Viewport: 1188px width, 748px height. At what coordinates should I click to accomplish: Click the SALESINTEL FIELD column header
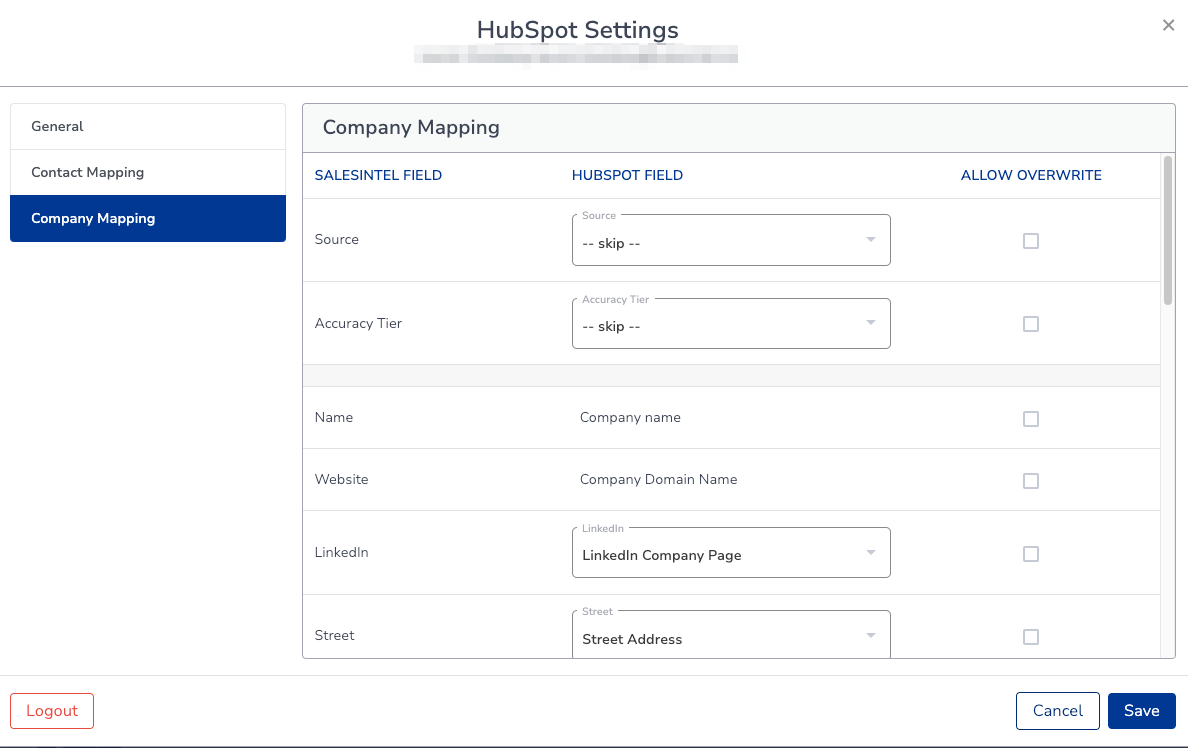coord(378,175)
